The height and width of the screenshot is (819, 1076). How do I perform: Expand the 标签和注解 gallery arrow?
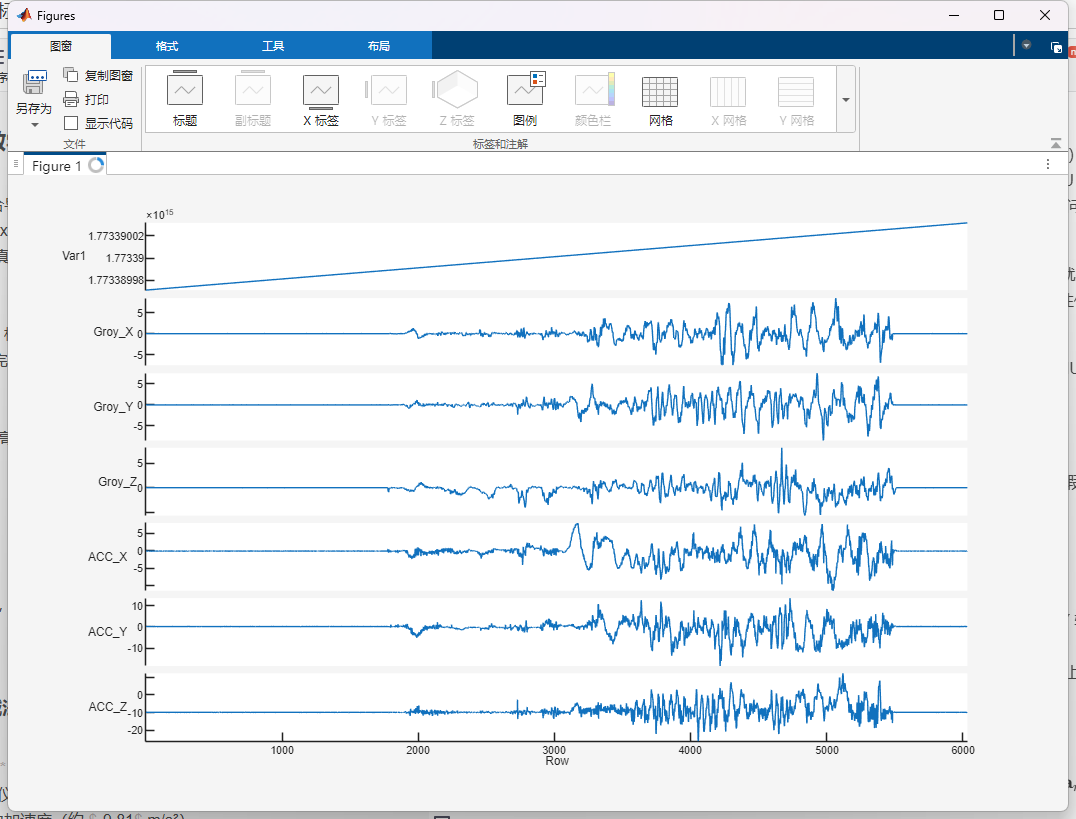click(845, 100)
